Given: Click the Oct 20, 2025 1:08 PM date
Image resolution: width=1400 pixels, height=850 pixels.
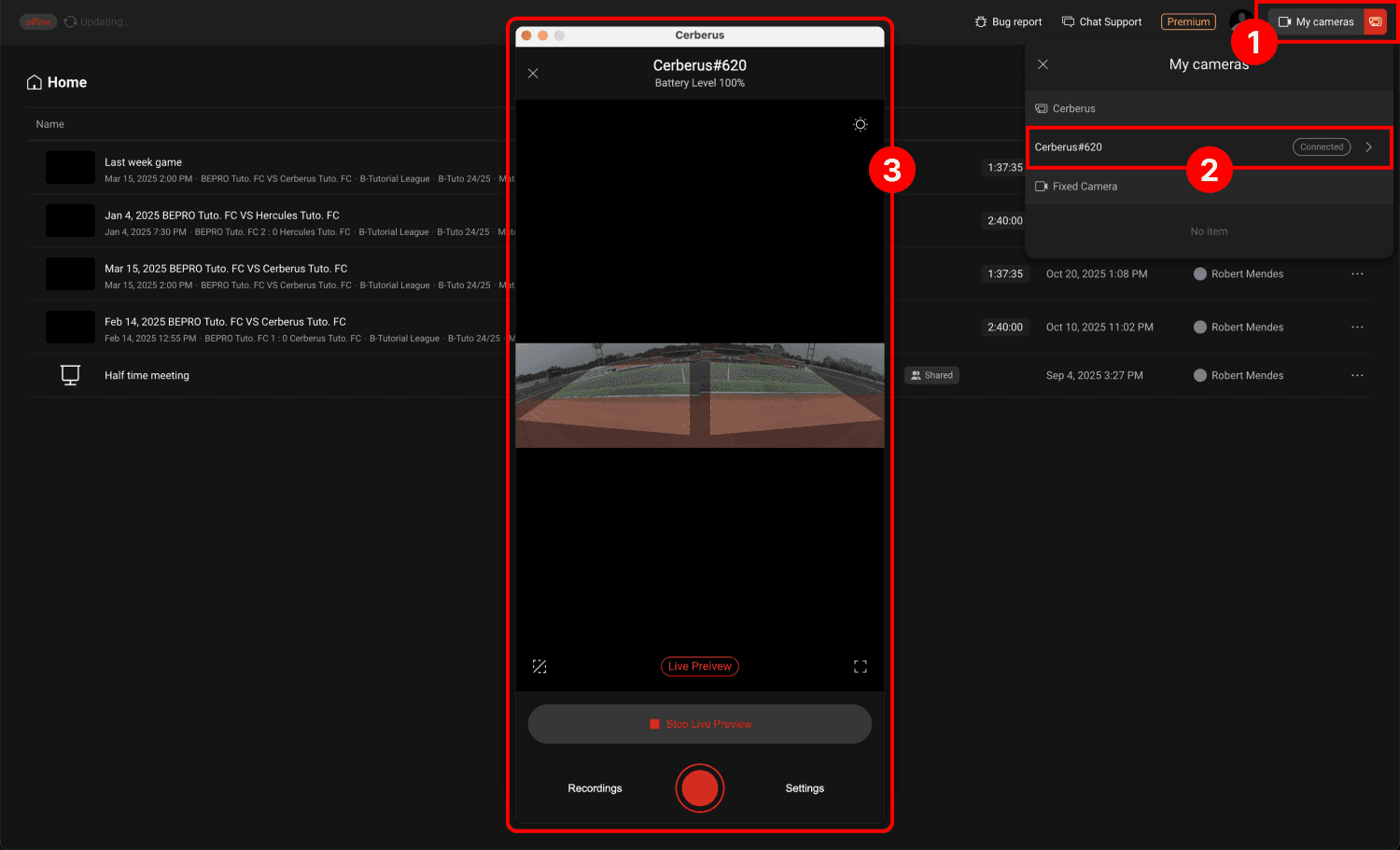Looking at the screenshot, I should [x=1097, y=274].
